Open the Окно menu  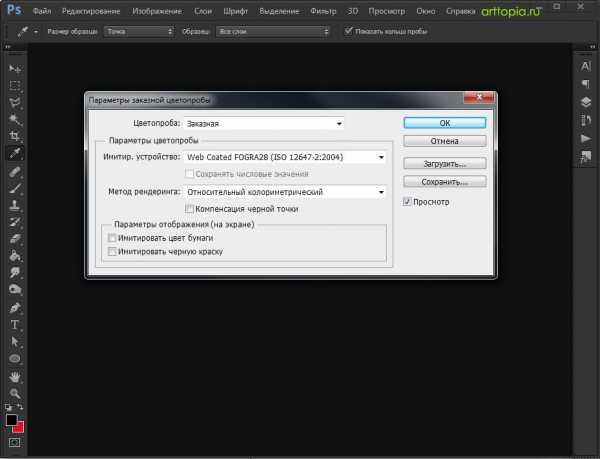pos(426,11)
